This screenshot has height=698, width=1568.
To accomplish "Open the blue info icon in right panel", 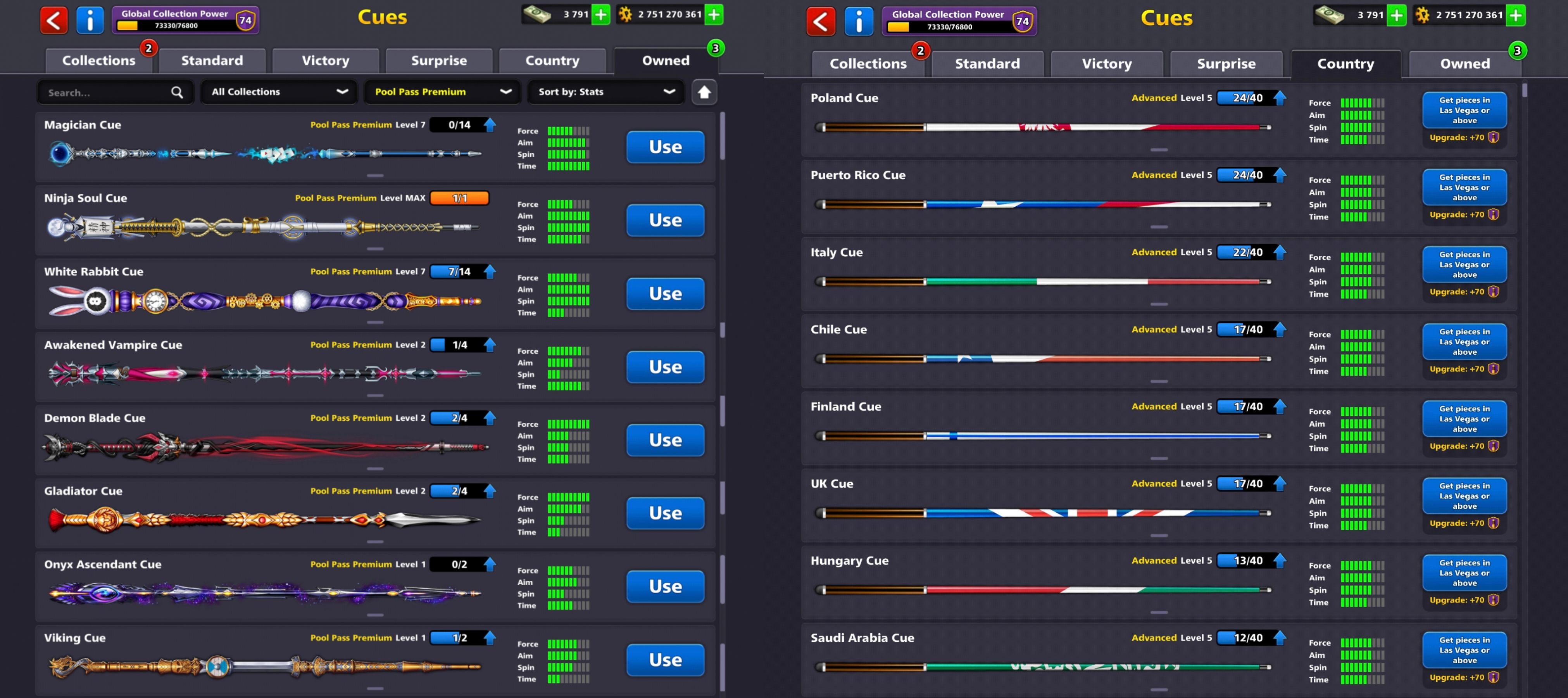I will click(858, 22).
